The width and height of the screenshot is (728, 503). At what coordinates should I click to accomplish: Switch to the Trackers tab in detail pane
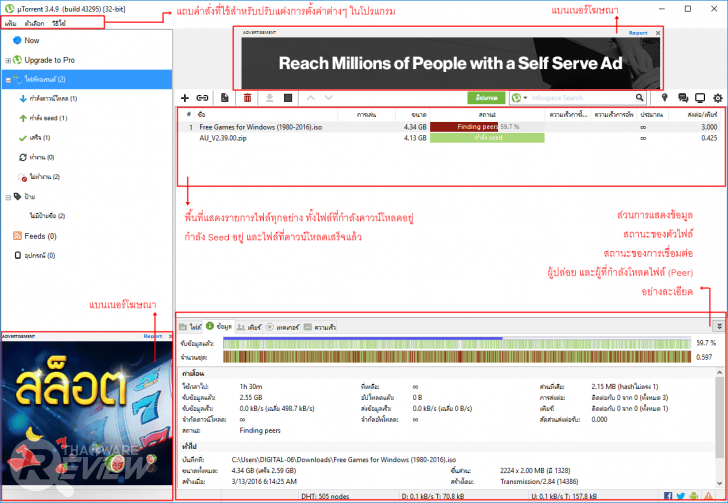click(282, 327)
